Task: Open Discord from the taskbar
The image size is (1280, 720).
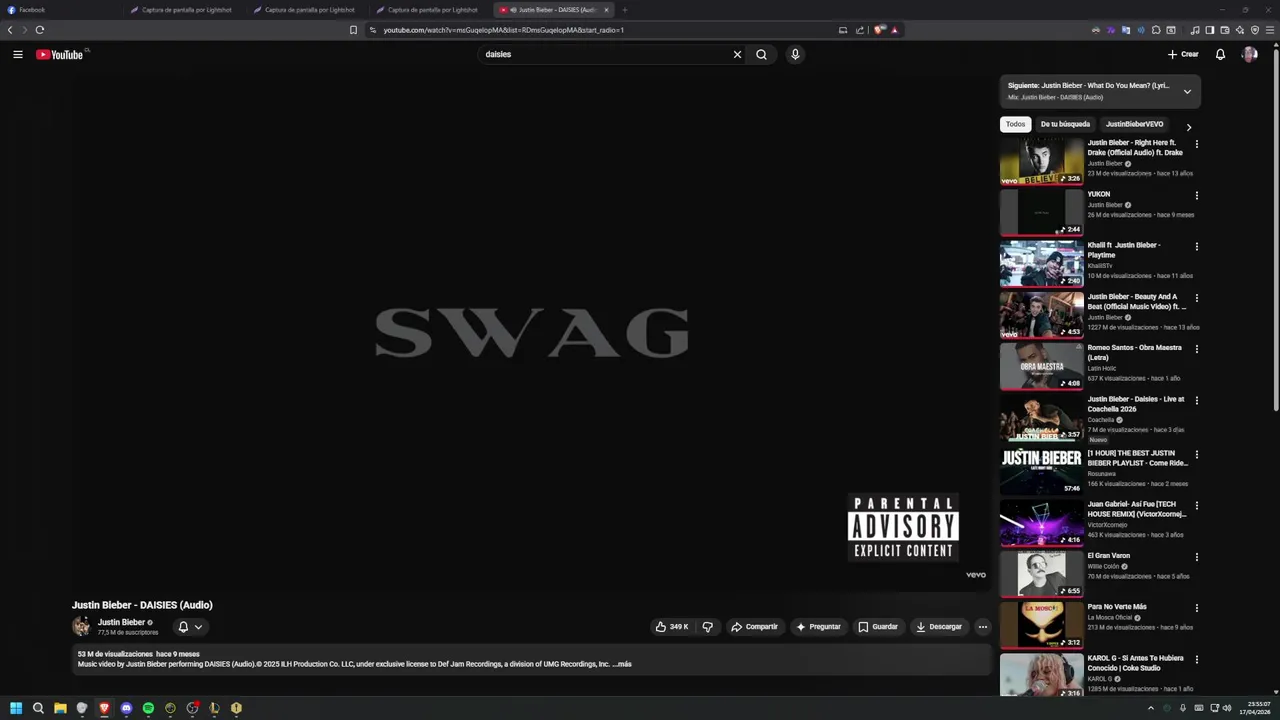Action: [x=126, y=708]
